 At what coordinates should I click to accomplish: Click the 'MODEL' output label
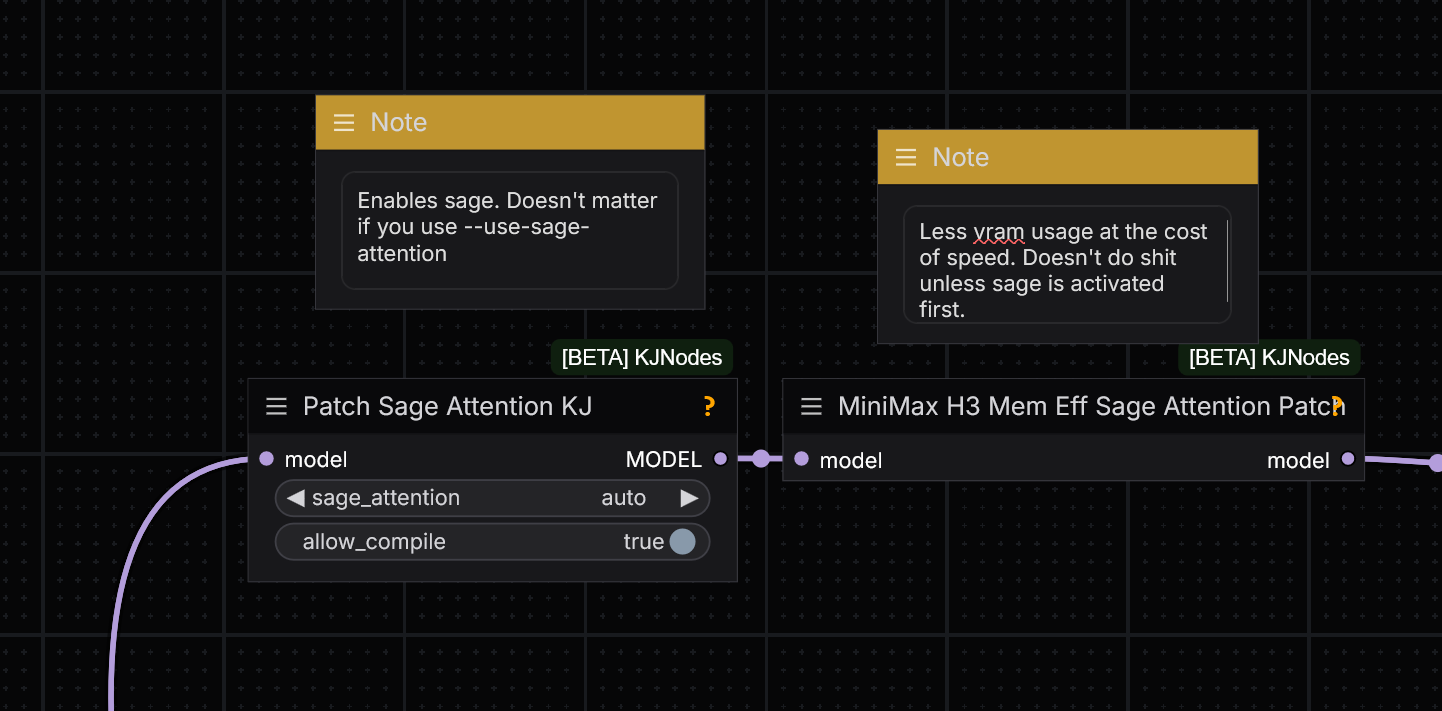pos(664,459)
